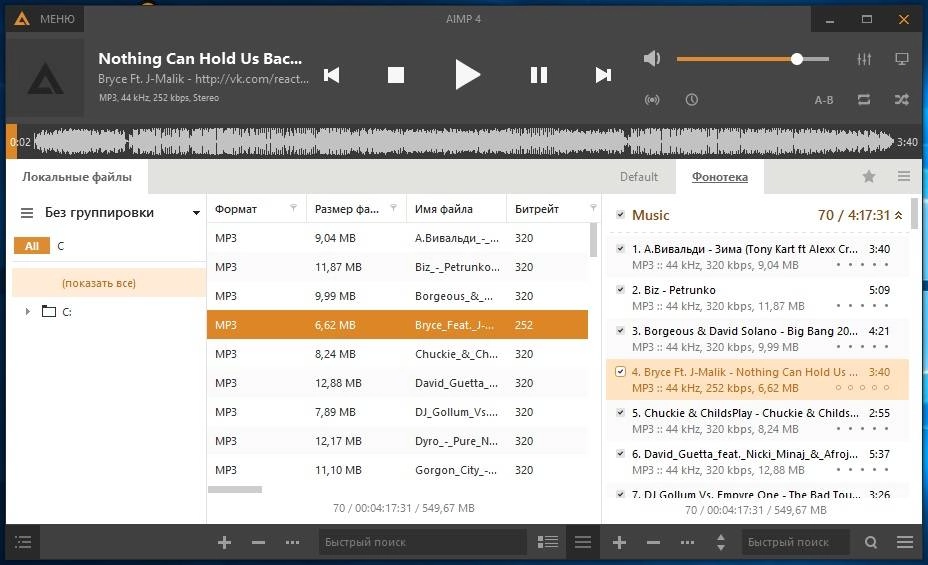Click the playlist vertical scrollbar
The height and width of the screenshot is (565, 928).
(914, 214)
